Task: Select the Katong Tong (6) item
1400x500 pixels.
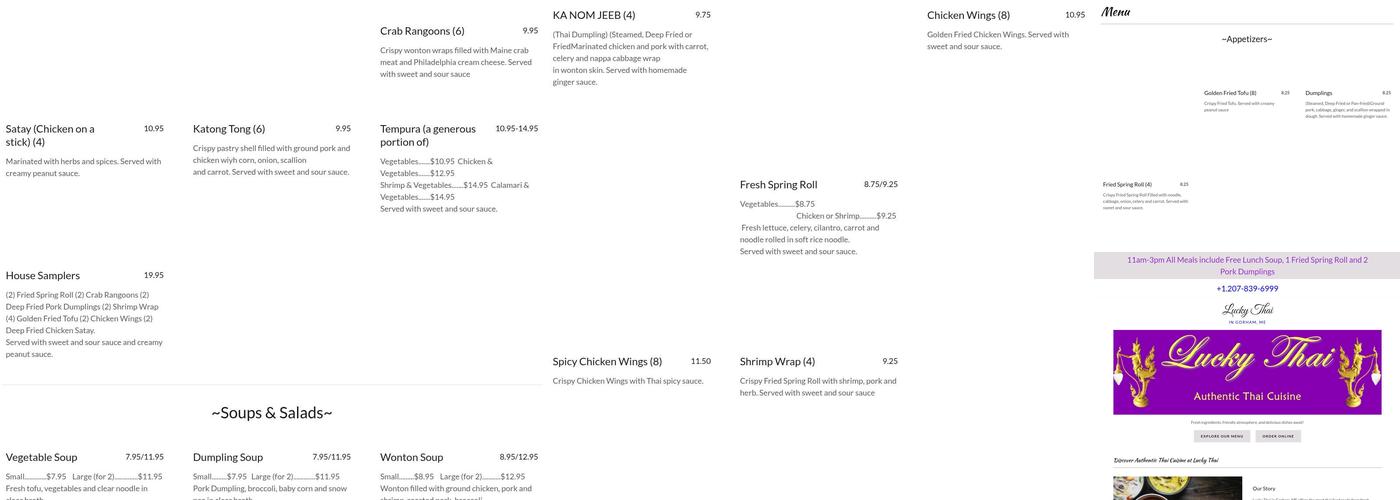Action: (229, 129)
